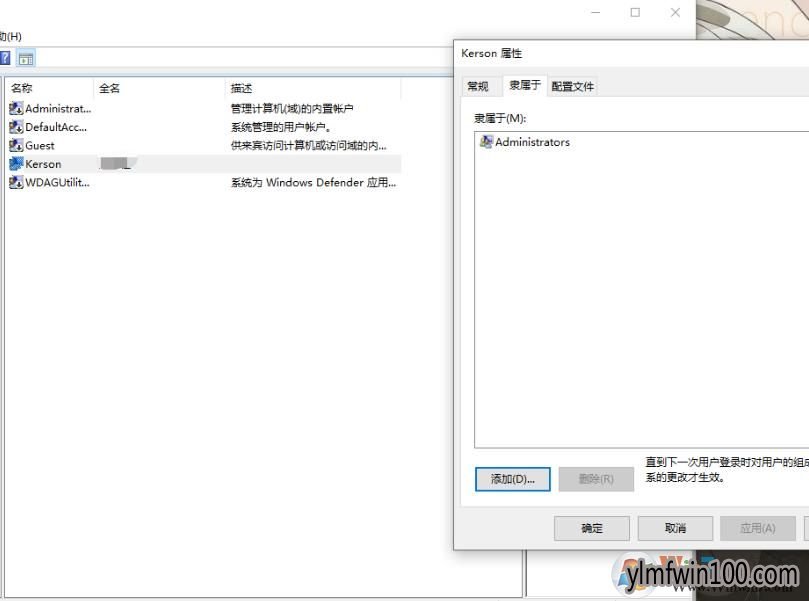The width and height of the screenshot is (809, 601).
Task: Sort by the 名称 column header
Action: pyautogui.click(x=22, y=88)
